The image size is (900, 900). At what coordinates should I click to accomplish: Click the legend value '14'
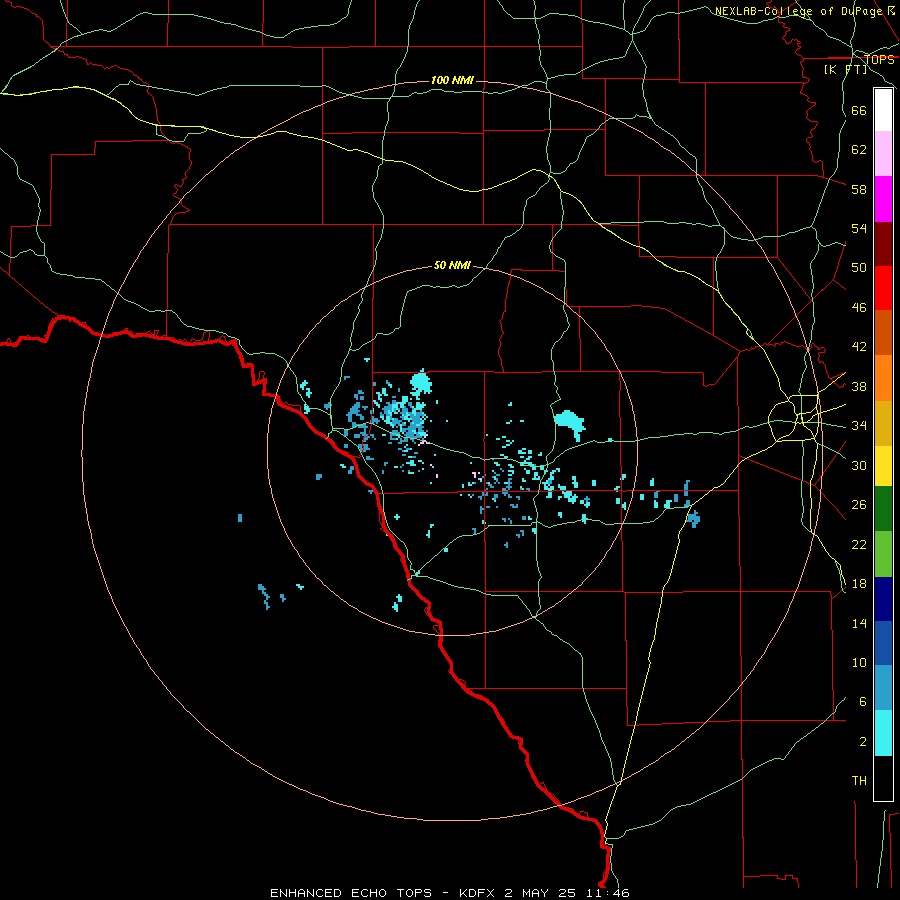click(859, 623)
